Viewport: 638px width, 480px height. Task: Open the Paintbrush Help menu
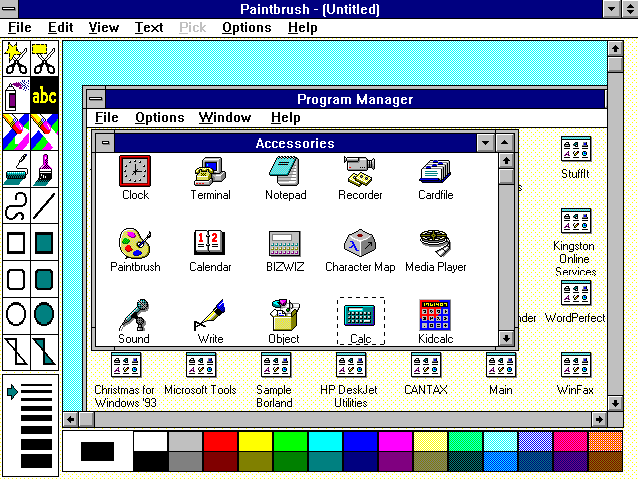click(x=302, y=28)
